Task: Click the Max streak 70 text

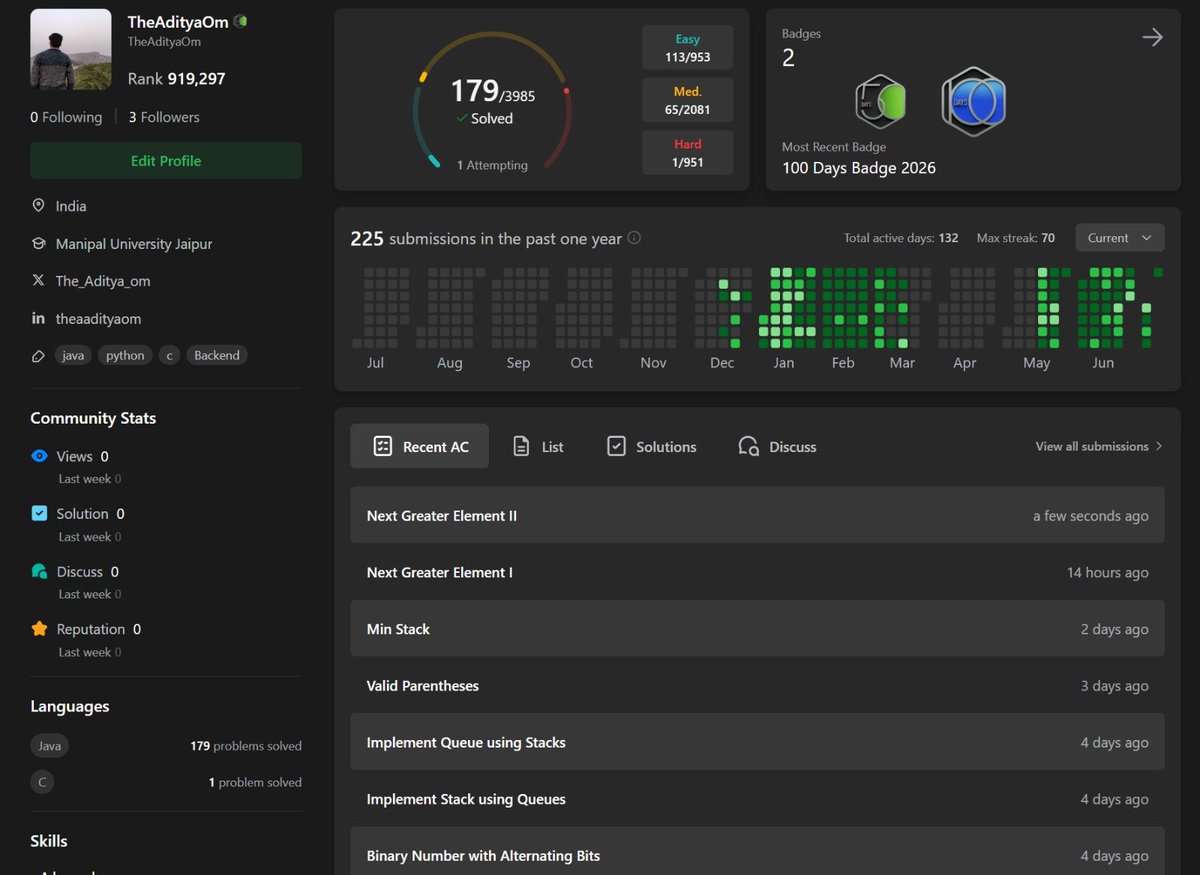Action: tap(1016, 238)
